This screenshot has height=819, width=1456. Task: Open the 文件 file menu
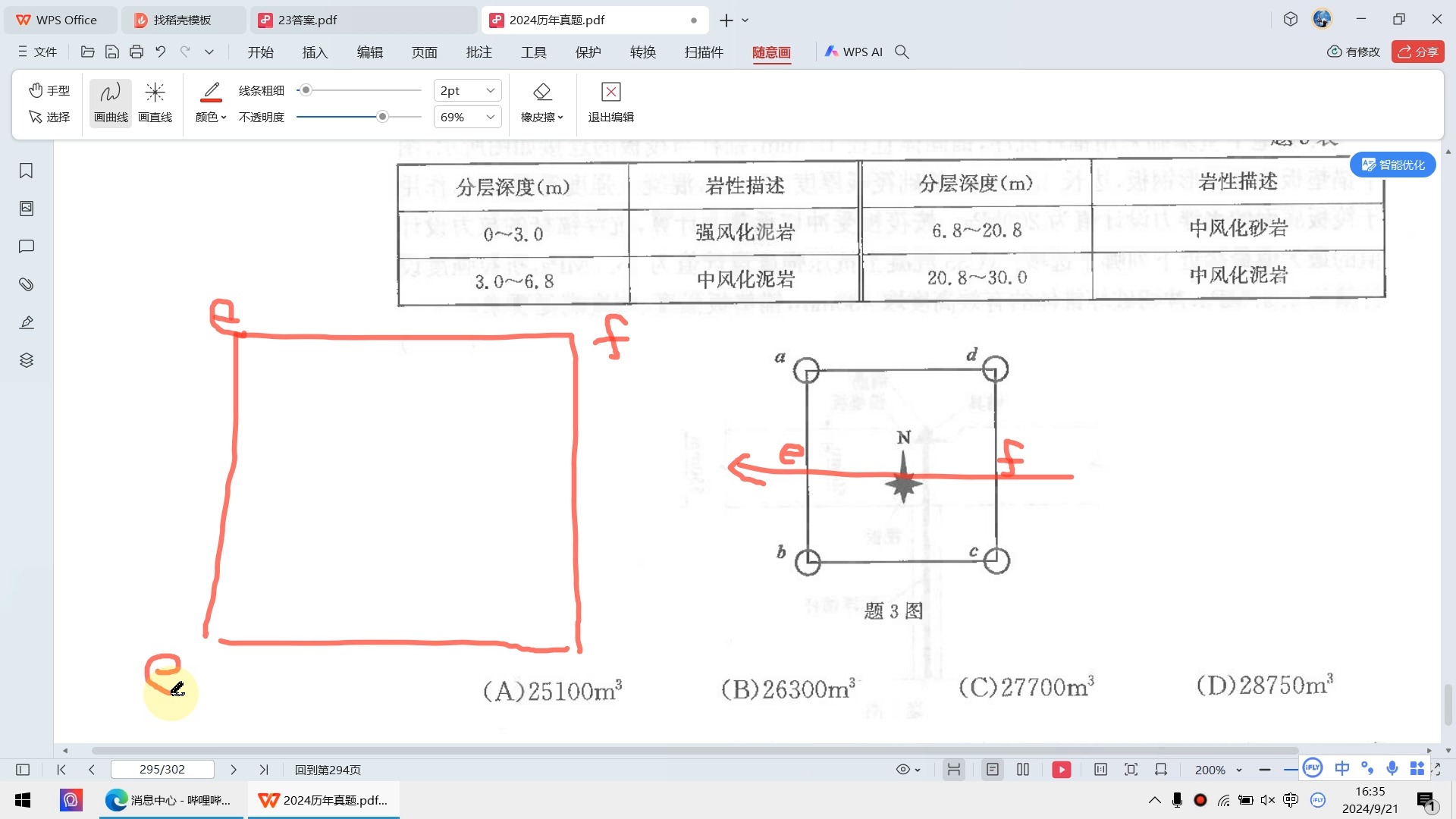(38, 52)
